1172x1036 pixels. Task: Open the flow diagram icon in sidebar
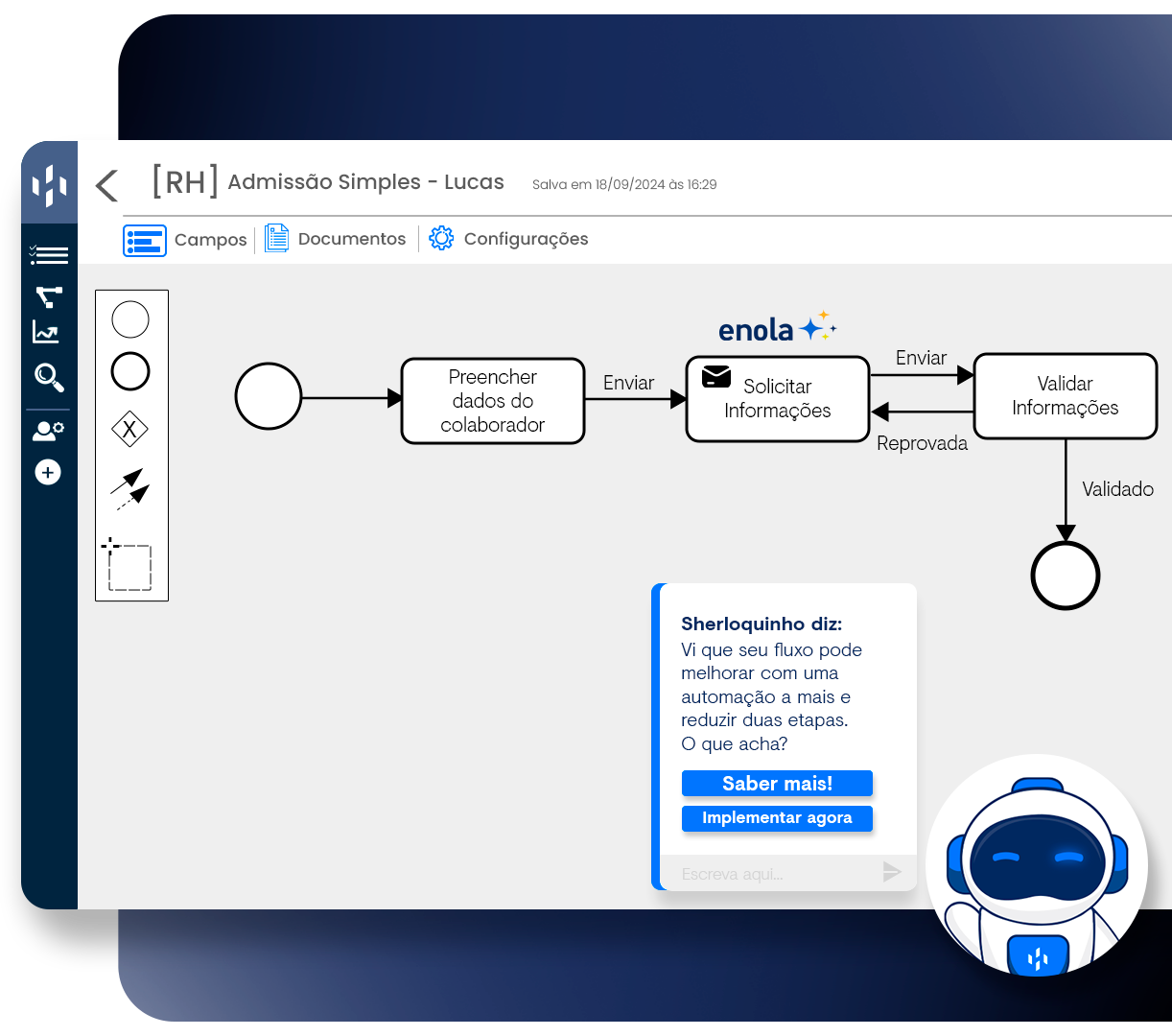coord(49,296)
